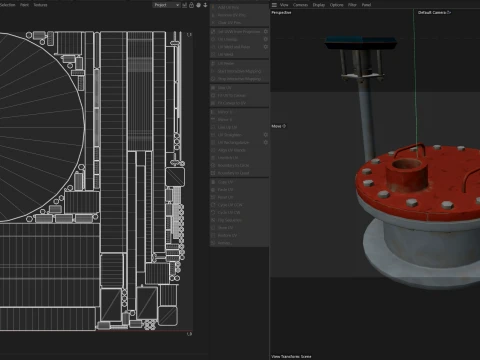Screen dimensions: 480x360
Task: Choose Stop Interactive Mapping
Action: tap(239, 79)
